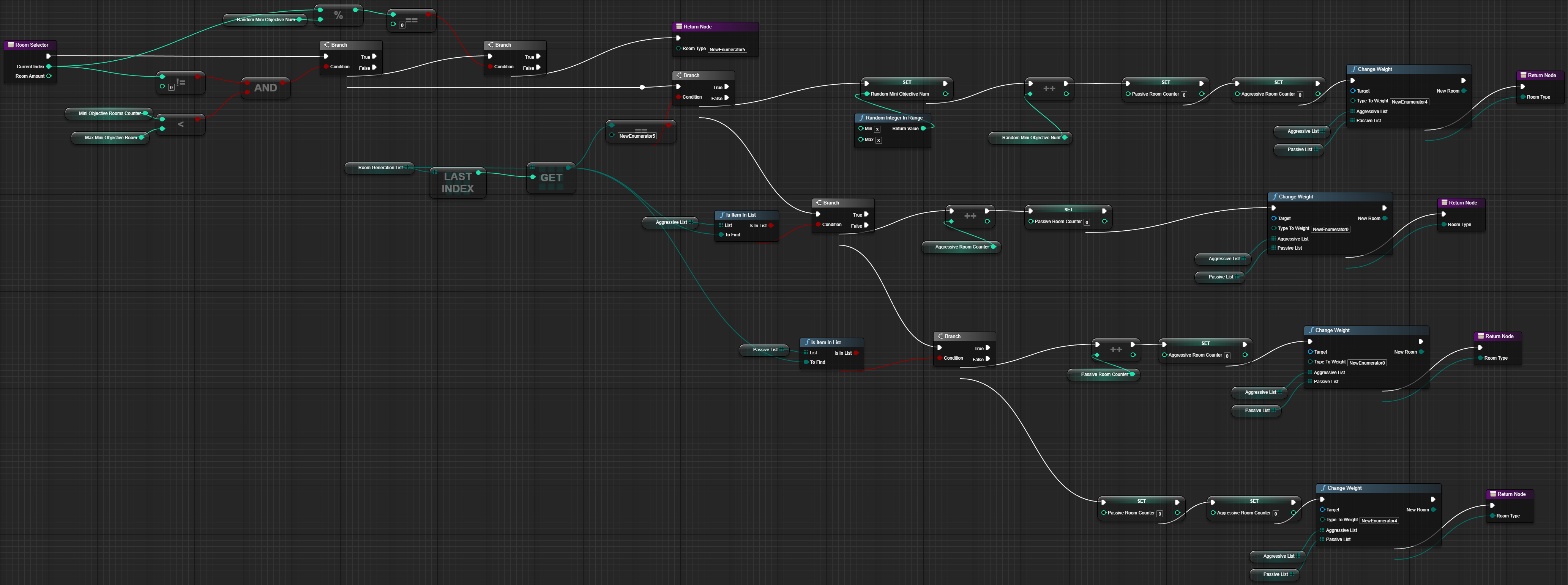Click the Current Index output pin on Room Selector

tap(49, 66)
